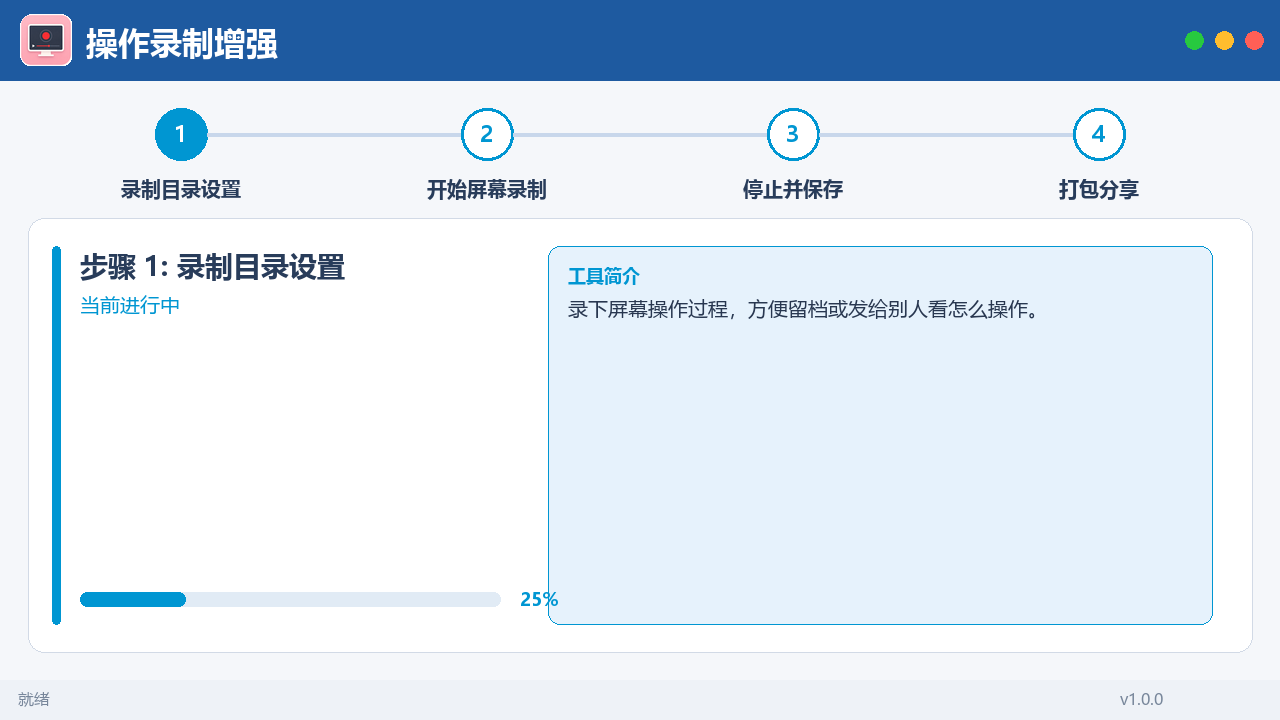Viewport: 1280px width, 720px height.
Task: Click the 当前进行中 status text
Action: tap(130, 306)
